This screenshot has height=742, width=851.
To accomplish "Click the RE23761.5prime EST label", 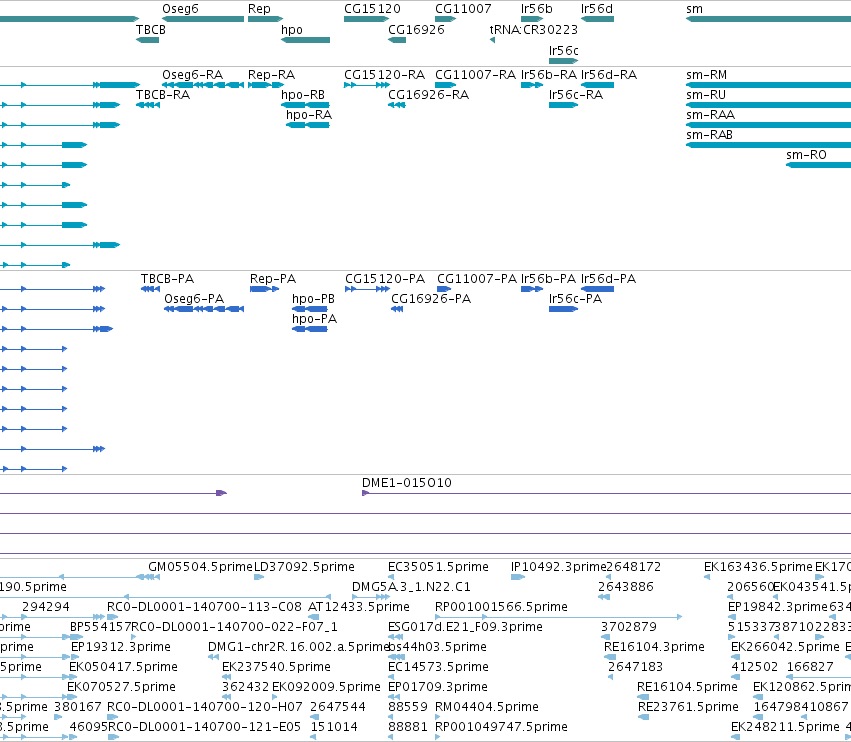I will pyautogui.click(x=688, y=707).
